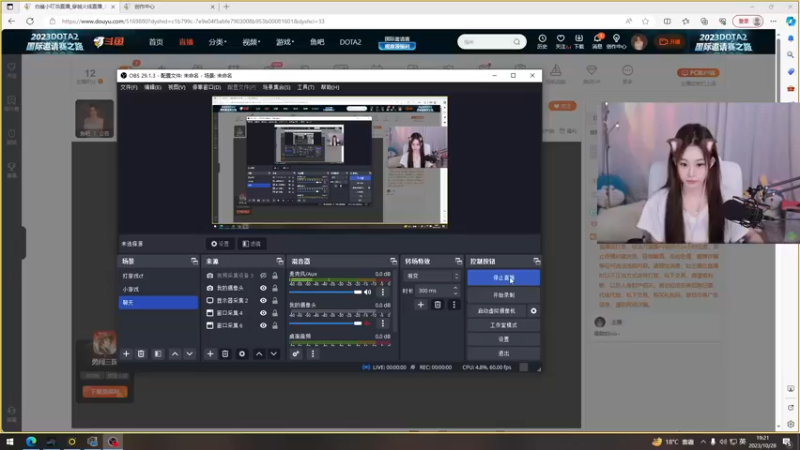This screenshot has width=800, height=450.
Task: Delete the transition with trash icon
Action: (x=437, y=305)
